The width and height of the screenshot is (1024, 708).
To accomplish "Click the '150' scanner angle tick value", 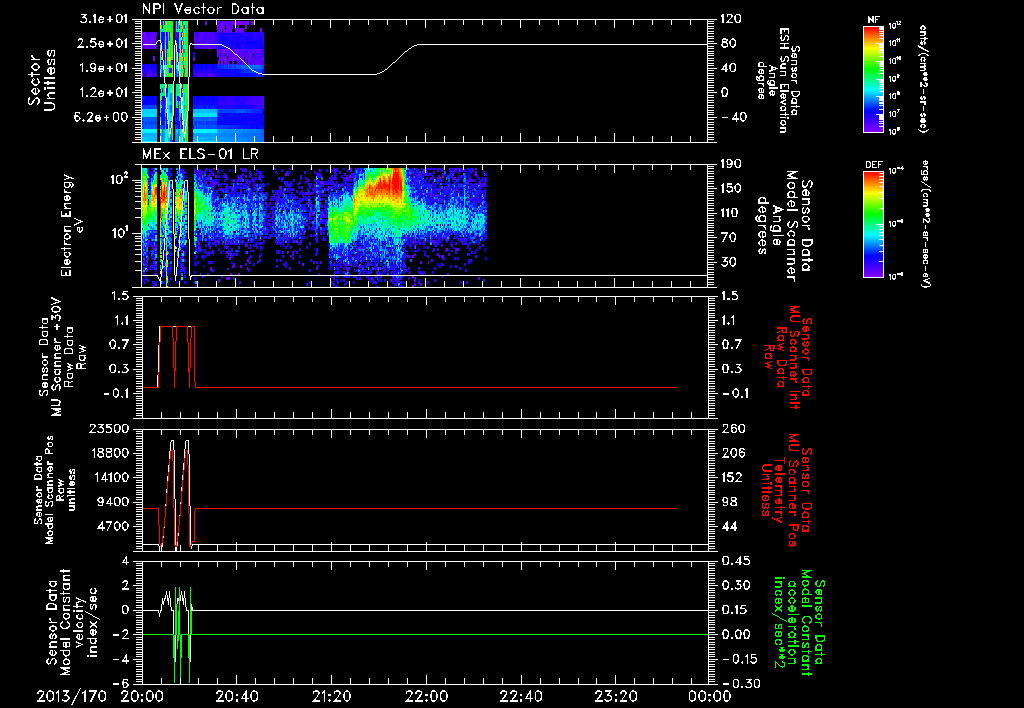I will (731, 188).
